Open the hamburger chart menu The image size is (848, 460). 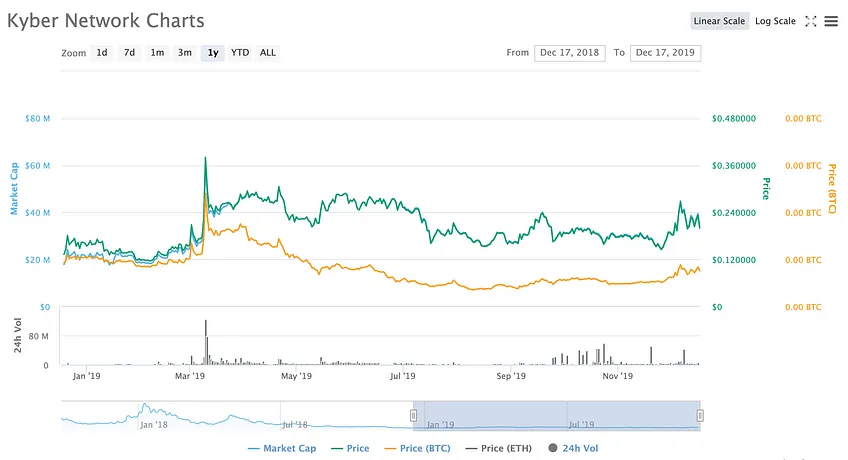coord(831,21)
